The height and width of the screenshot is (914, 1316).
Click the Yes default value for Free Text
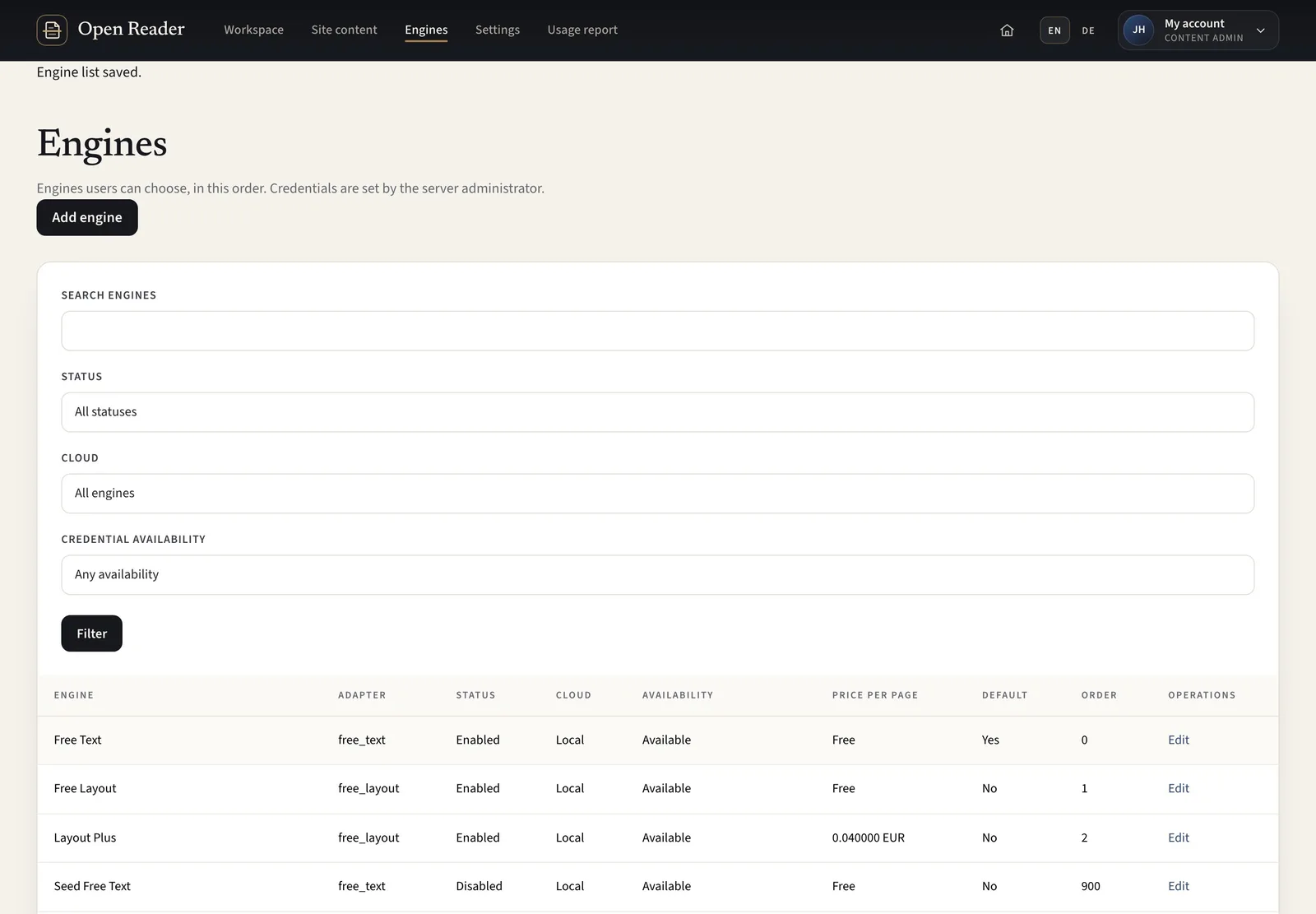coord(990,740)
